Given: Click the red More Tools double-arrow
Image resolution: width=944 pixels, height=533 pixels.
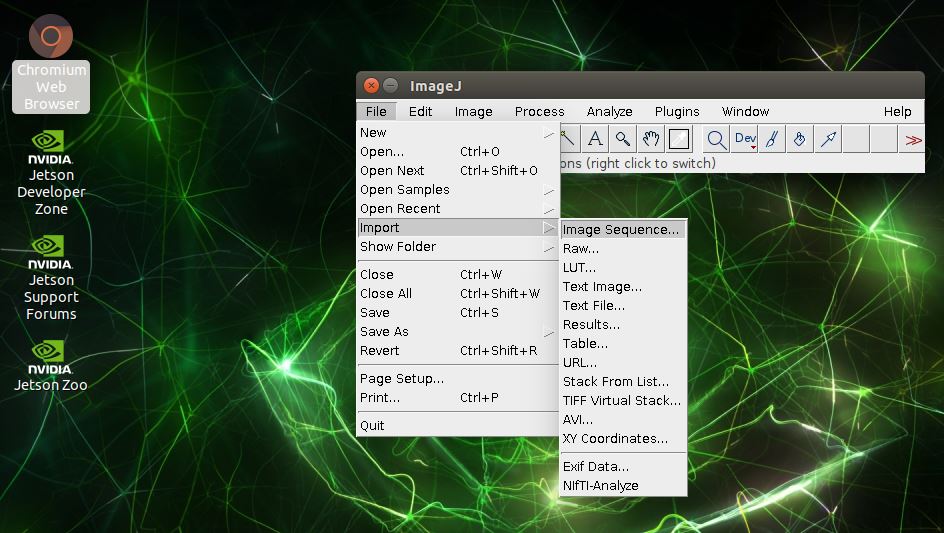Looking at the screenshot, I should [x=912, y=140].
